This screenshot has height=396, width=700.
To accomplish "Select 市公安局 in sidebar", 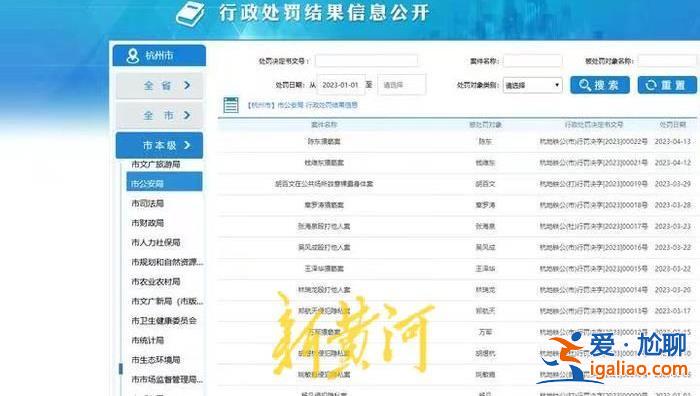I will tap(164, 183).
